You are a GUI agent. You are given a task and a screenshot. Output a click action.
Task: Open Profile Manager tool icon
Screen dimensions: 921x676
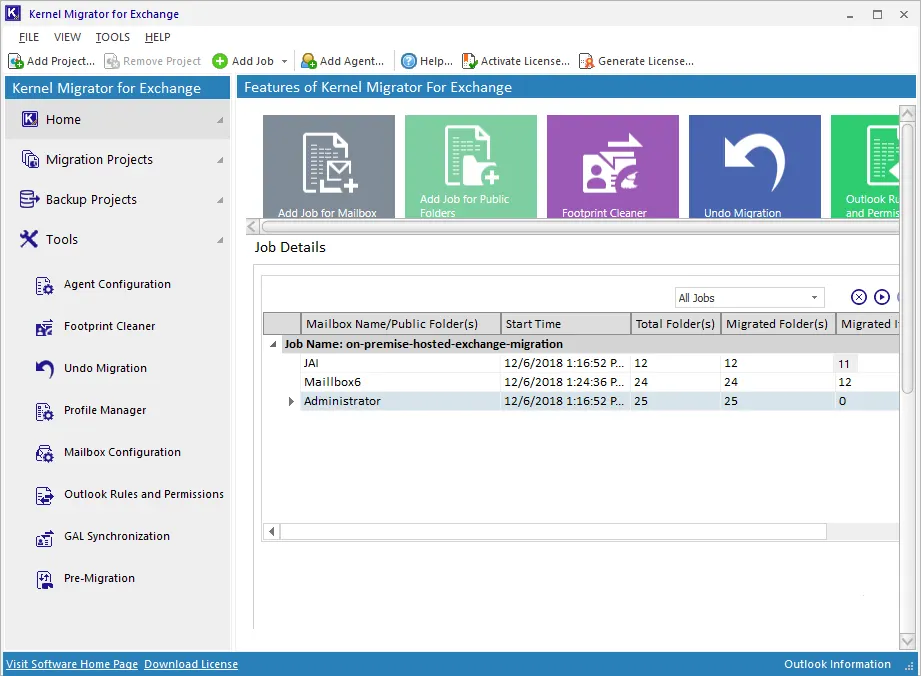click(45, 411)
